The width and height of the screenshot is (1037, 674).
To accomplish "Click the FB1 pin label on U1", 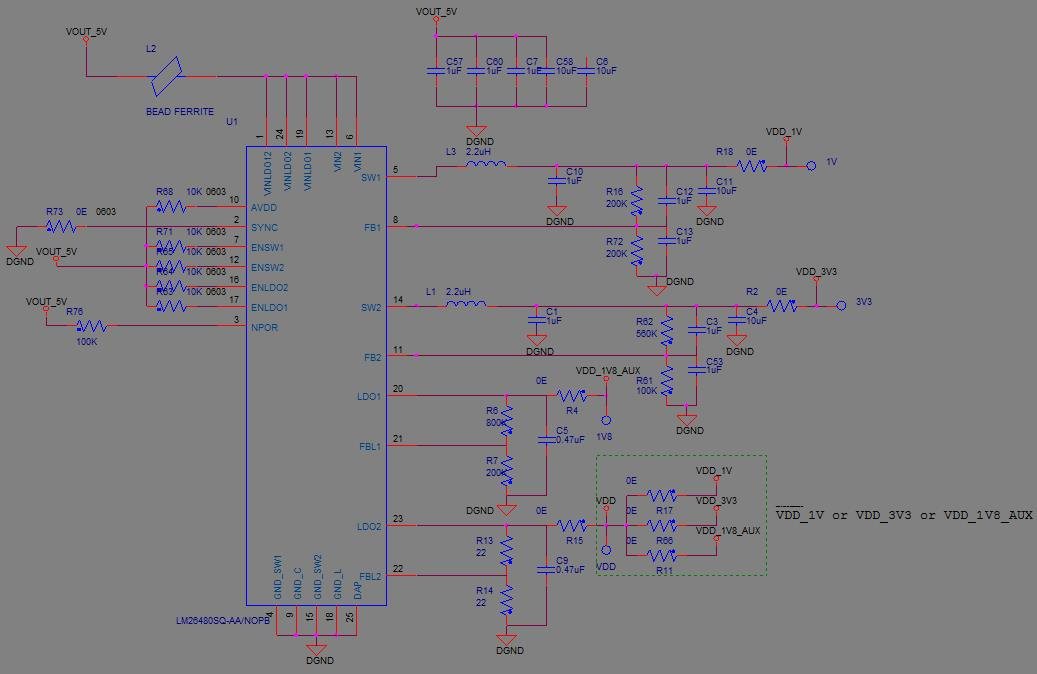I will (x=373, y=228).
